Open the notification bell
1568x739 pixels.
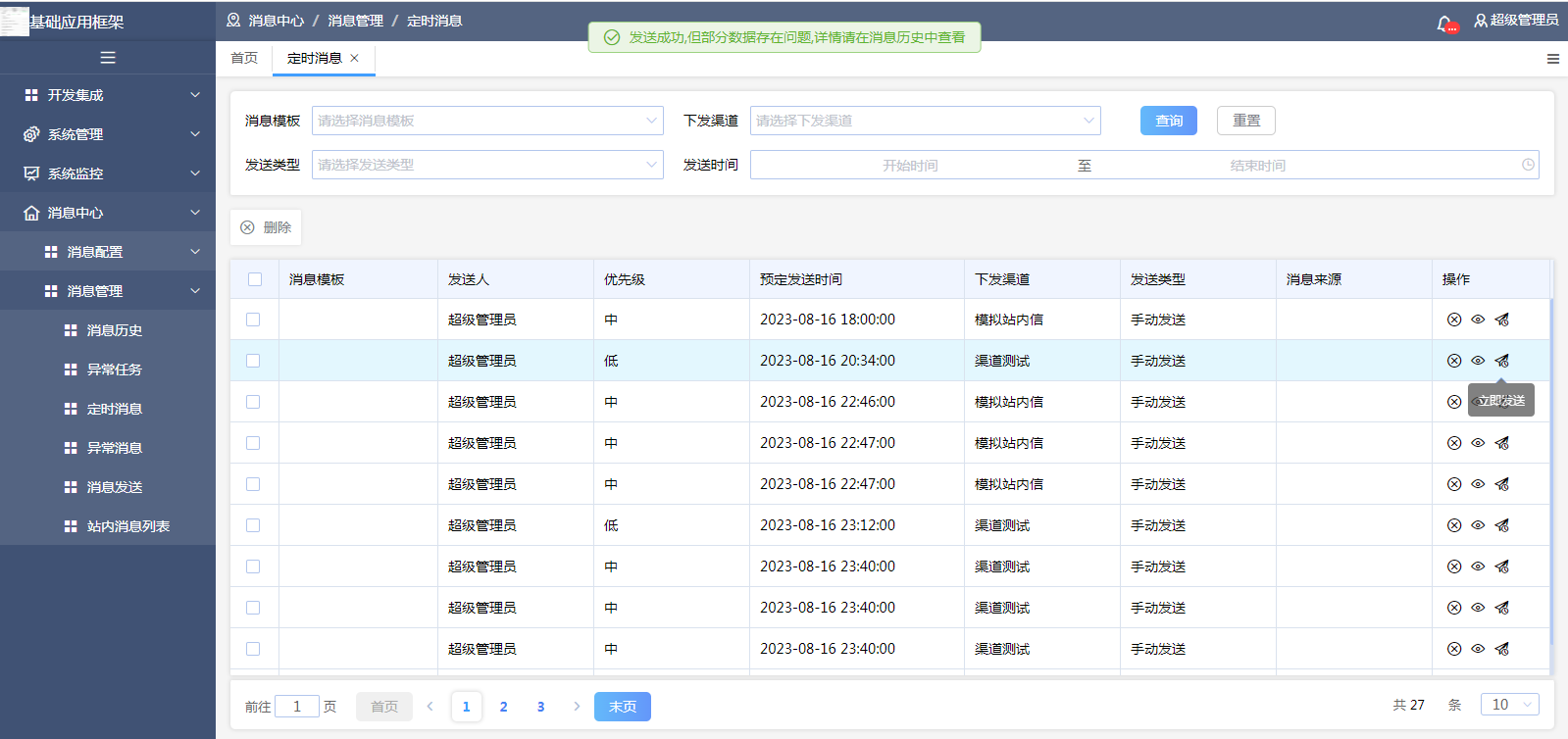[1445, 23]
